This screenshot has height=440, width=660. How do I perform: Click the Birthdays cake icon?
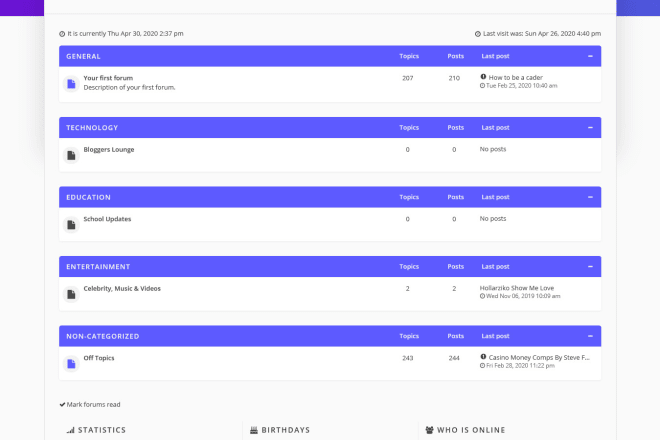(254, 430)
